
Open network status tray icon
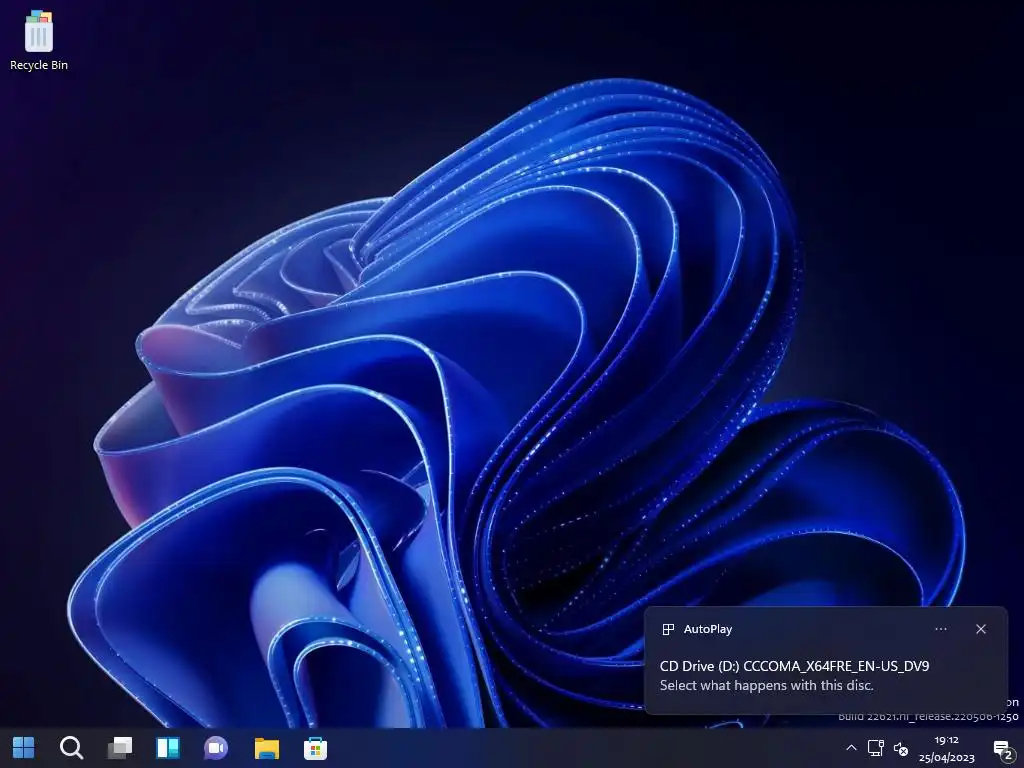[x=876, y=748]
